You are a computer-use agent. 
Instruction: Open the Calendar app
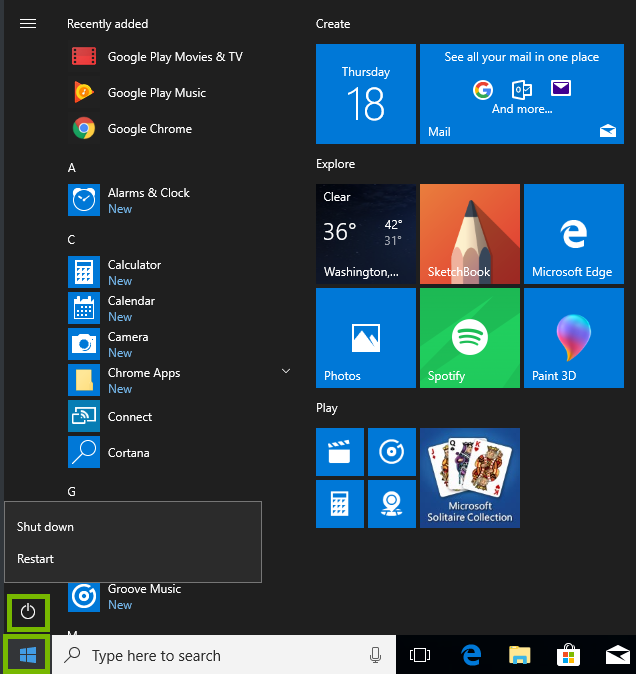click(180, 308)
